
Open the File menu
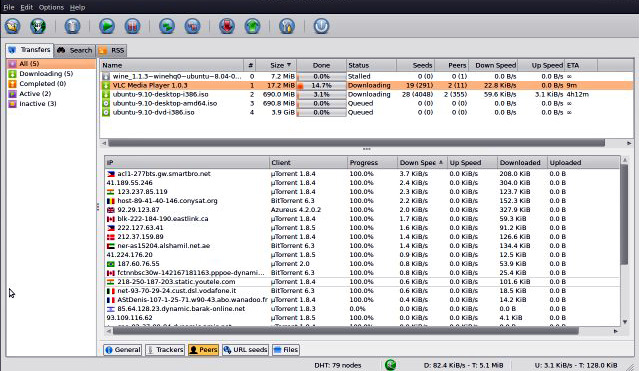click(x=9, y=7)
